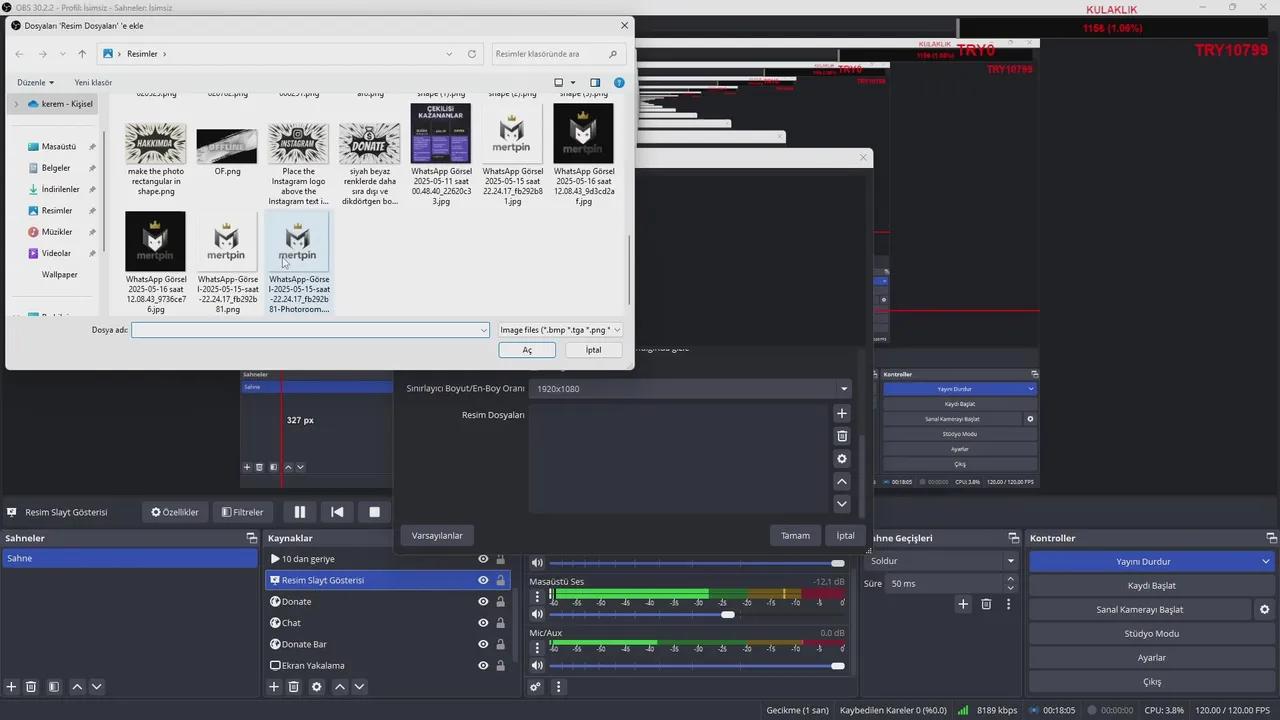This screenshot has height=720, width=1280.
Task: Click the Aç button
Action: coord(527,350)
